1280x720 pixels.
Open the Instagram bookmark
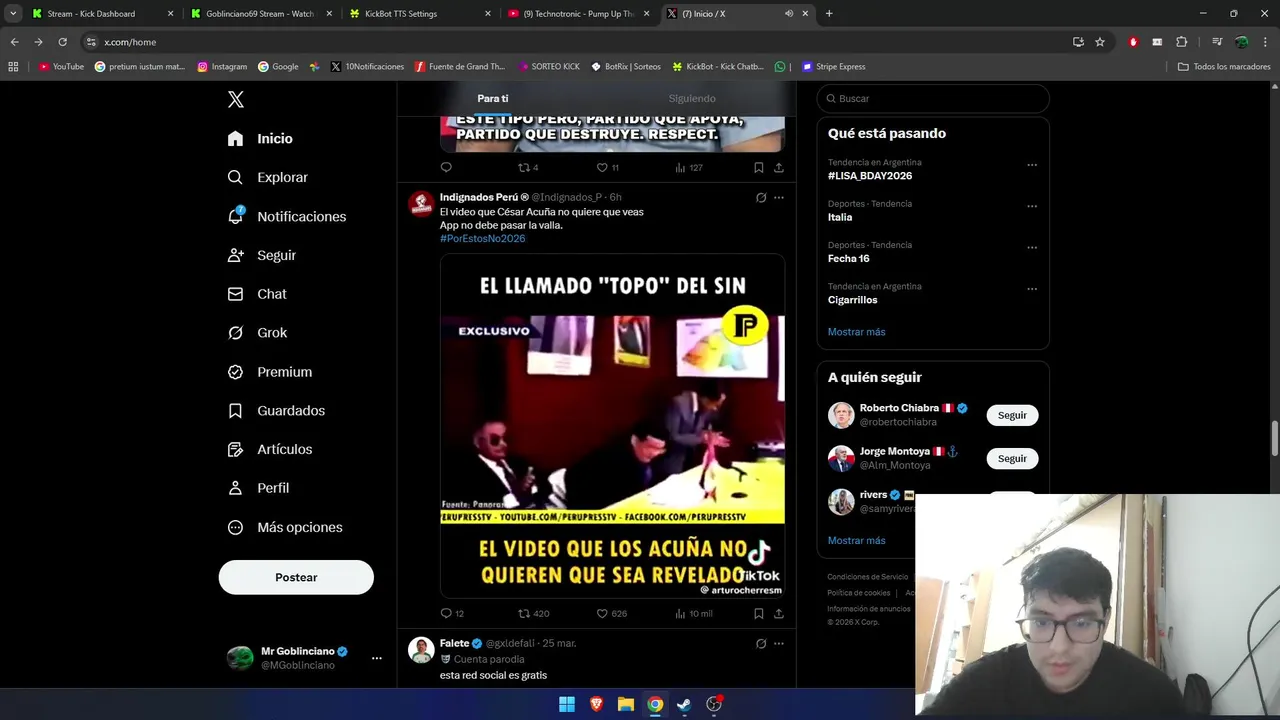pos(222,67)
